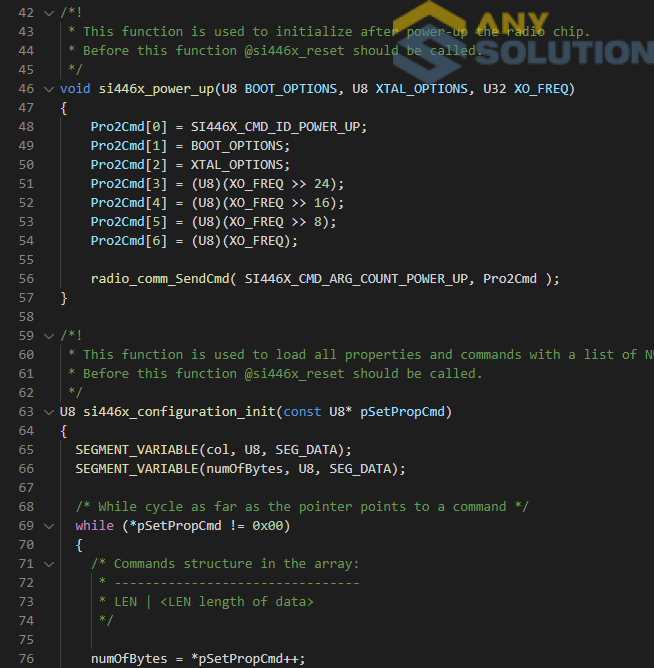Screen dimensions: 654x668
Task: Click line number 48 in the gutter
Action: point(26,126)
